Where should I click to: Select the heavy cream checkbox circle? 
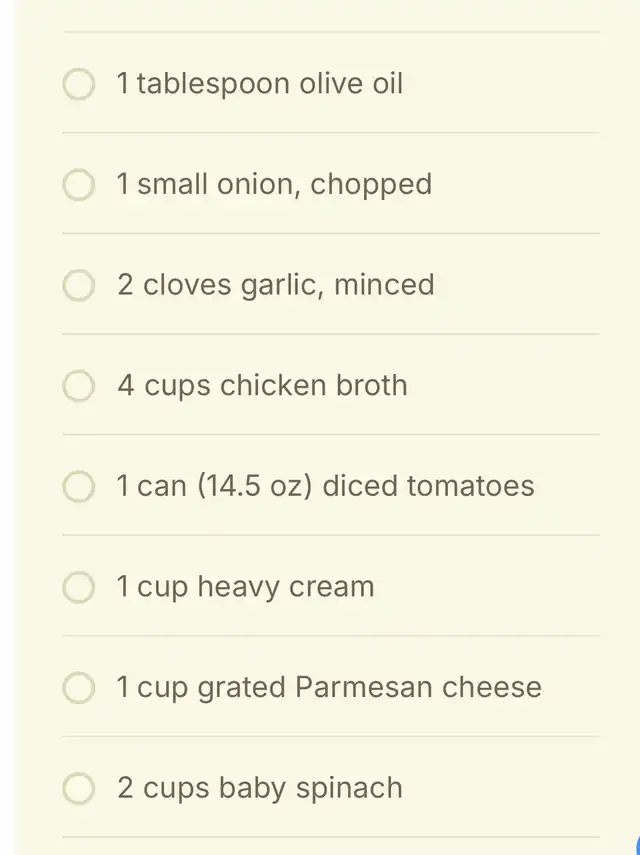[79, 587]
